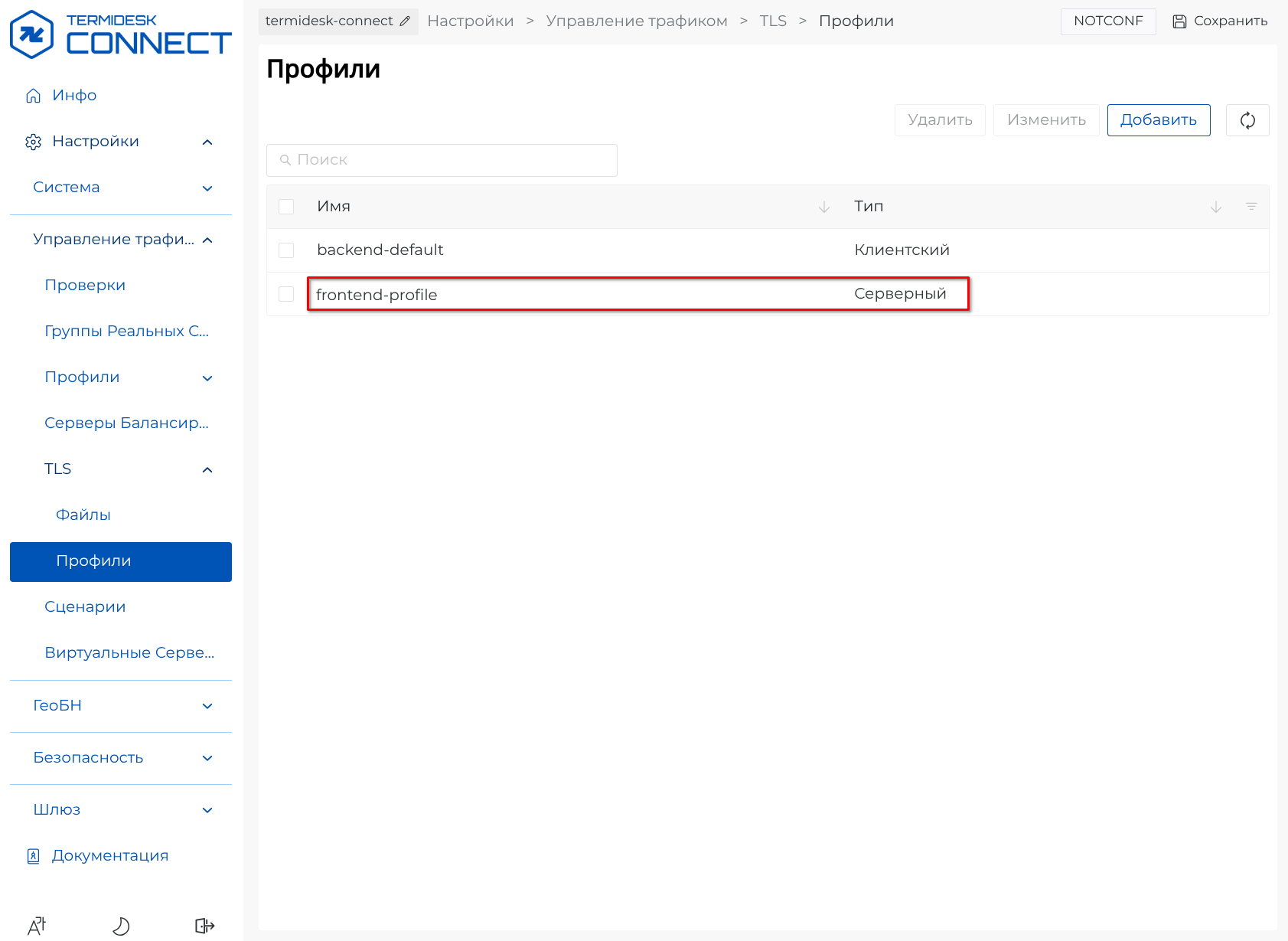Click the font size icon in sidebar footer
The width and height of the screenshot is (1288, 941).
tap(37, 926)
